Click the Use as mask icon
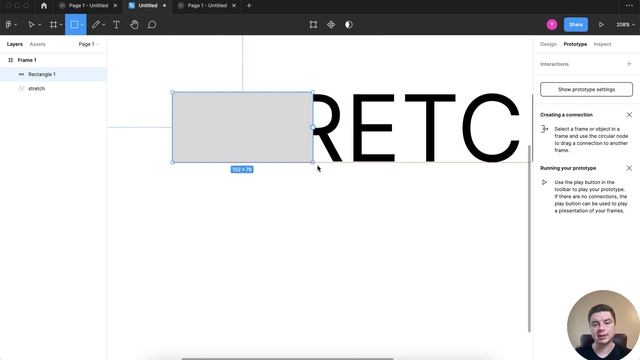 349,24
